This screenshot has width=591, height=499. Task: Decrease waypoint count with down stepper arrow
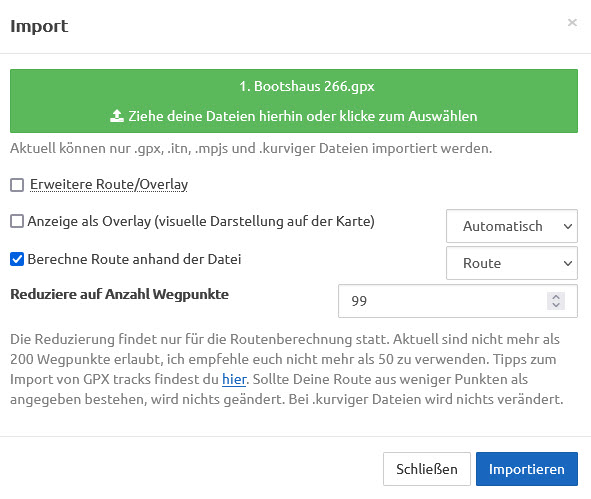click(556, 305)
